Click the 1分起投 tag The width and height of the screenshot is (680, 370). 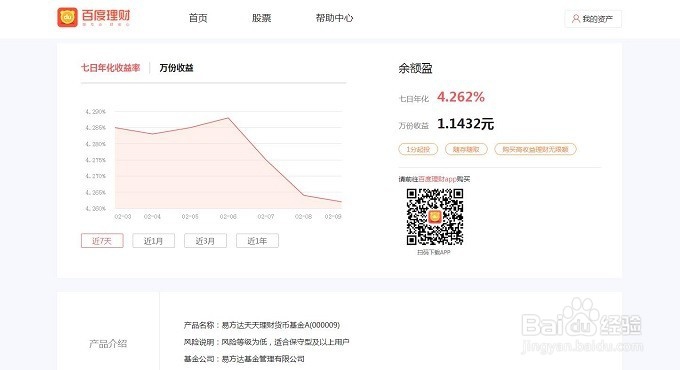tap(418, 149)
